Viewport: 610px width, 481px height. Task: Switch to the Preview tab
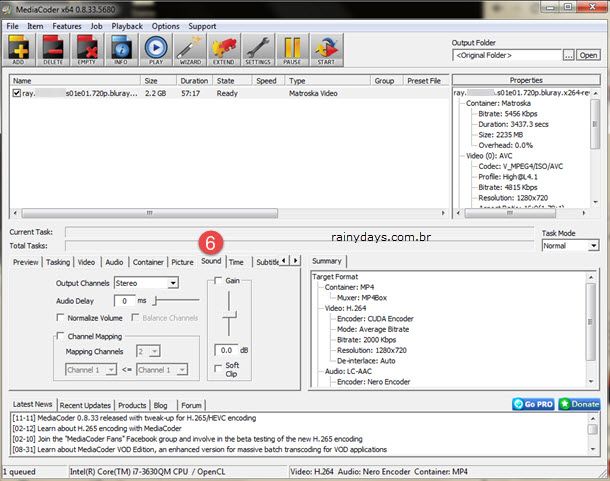26,262
